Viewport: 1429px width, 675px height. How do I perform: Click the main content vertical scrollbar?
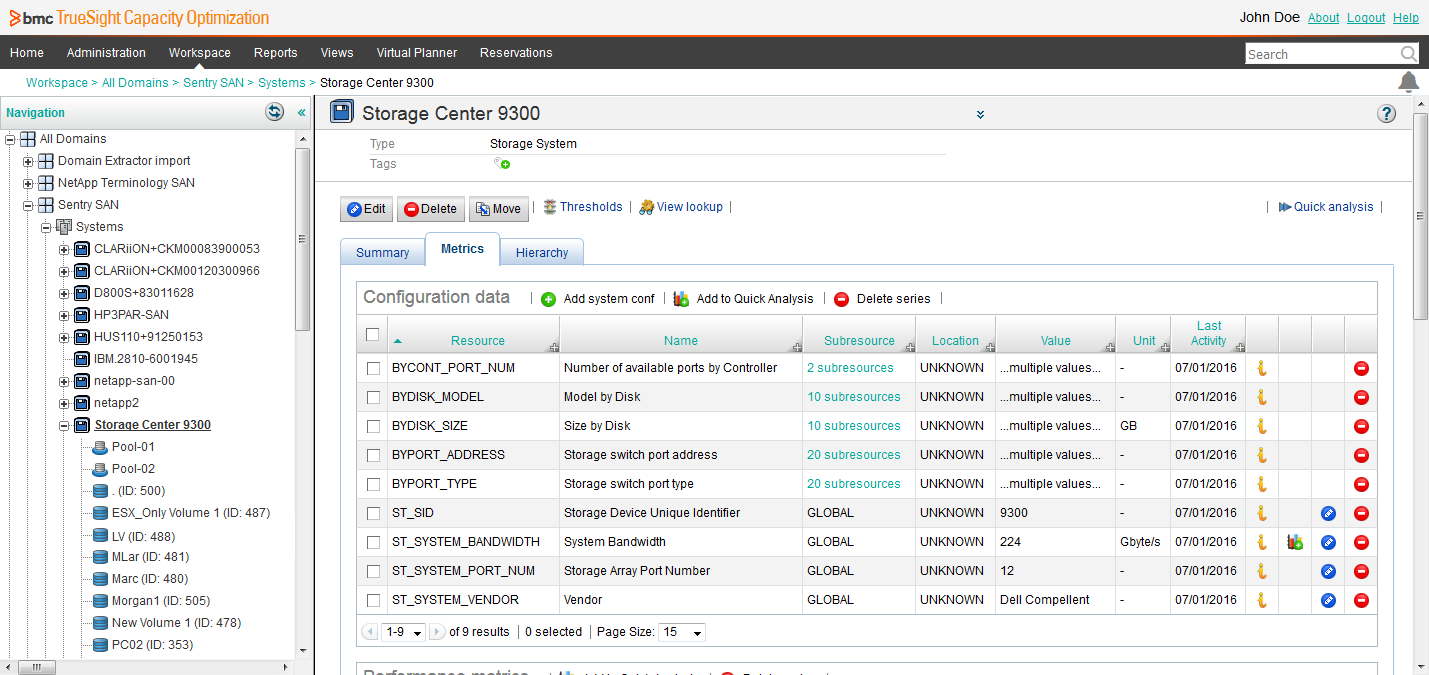1420,215
